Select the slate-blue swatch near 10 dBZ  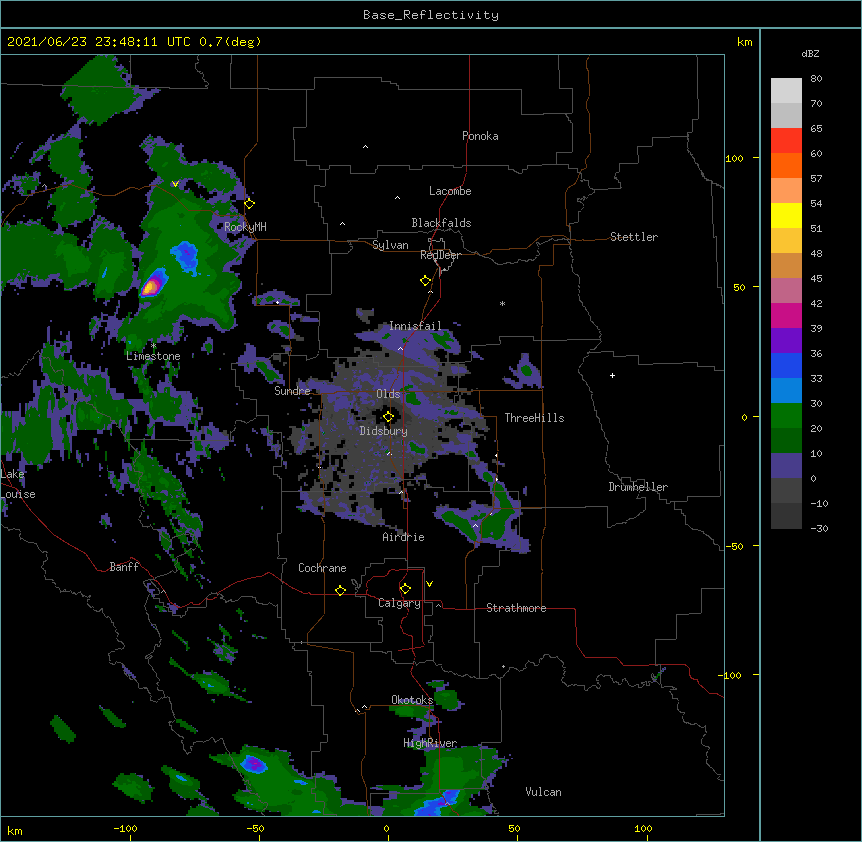786,465
